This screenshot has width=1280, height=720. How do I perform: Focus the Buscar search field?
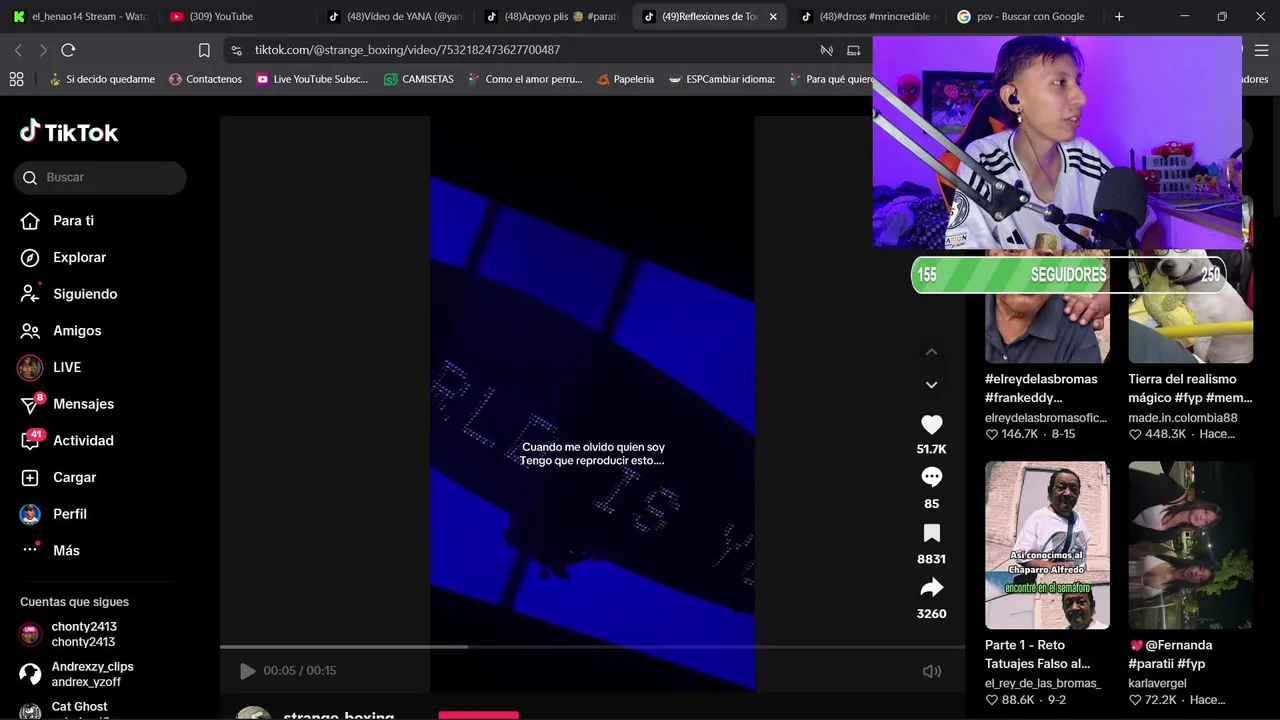100,177
